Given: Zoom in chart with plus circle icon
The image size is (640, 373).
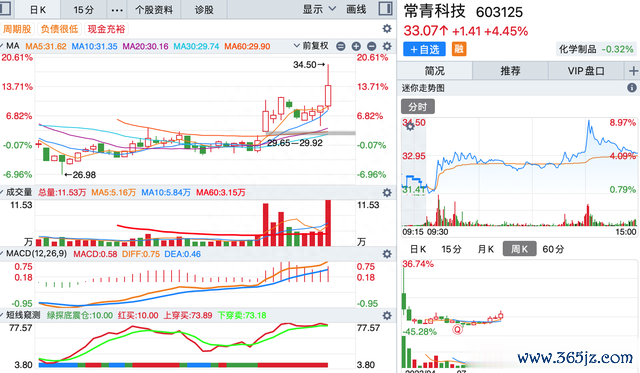Looking at the screenshot, I should pyautogui.click(x=356, y=46).
